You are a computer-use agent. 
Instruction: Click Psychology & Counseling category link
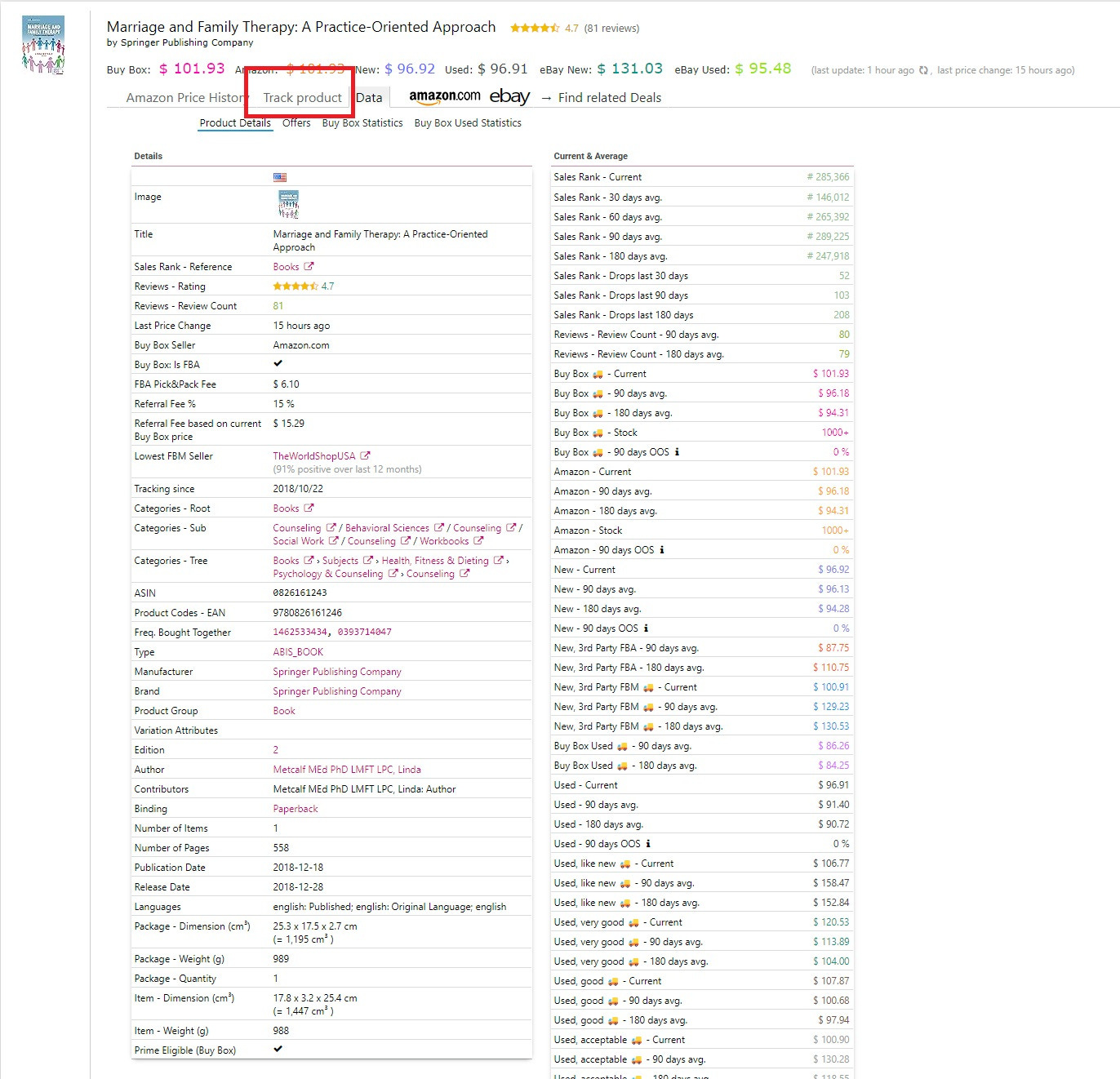pyautogui.click(x=327, y=574)
